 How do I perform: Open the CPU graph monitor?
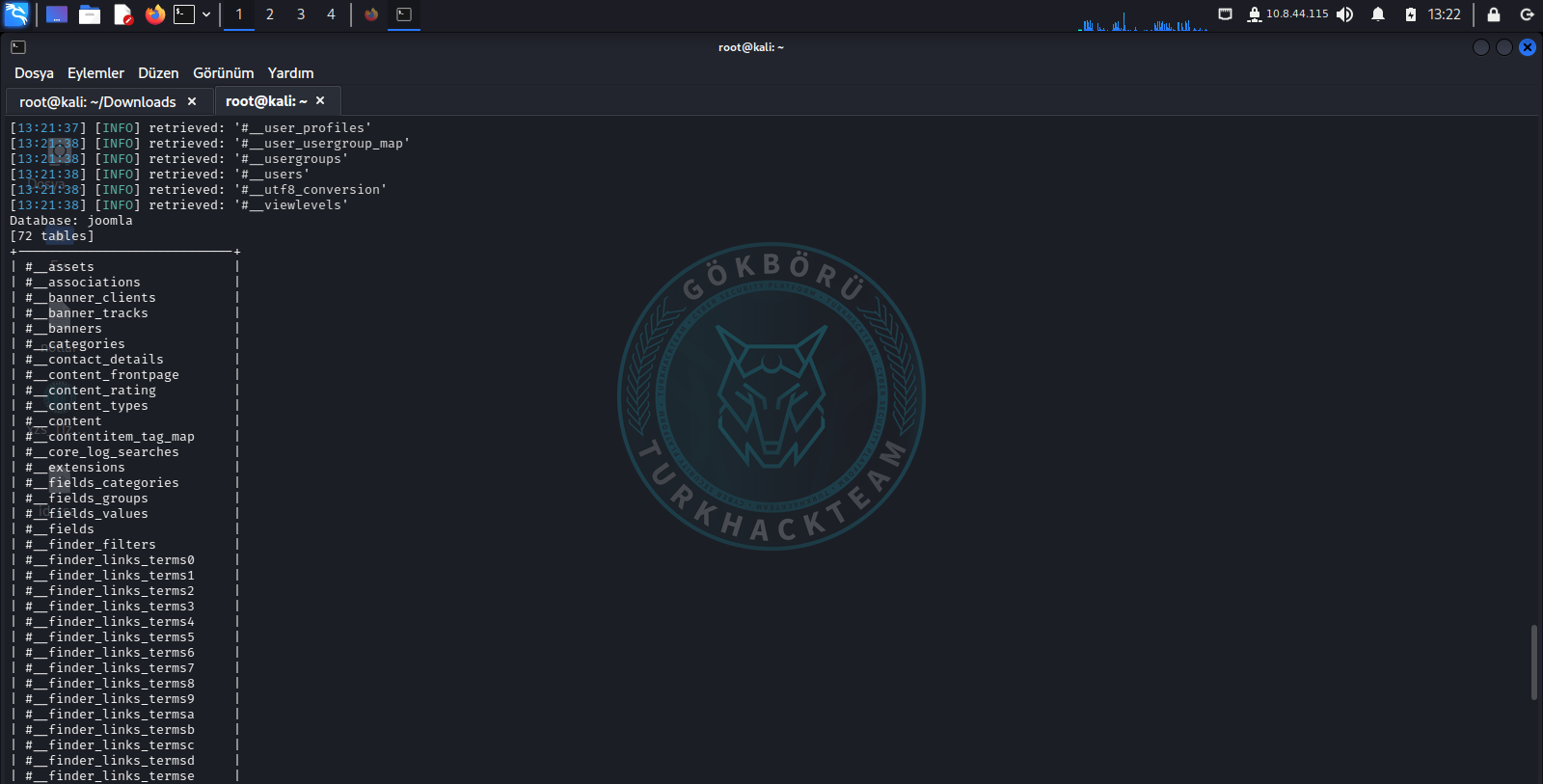click(1143, 19)
